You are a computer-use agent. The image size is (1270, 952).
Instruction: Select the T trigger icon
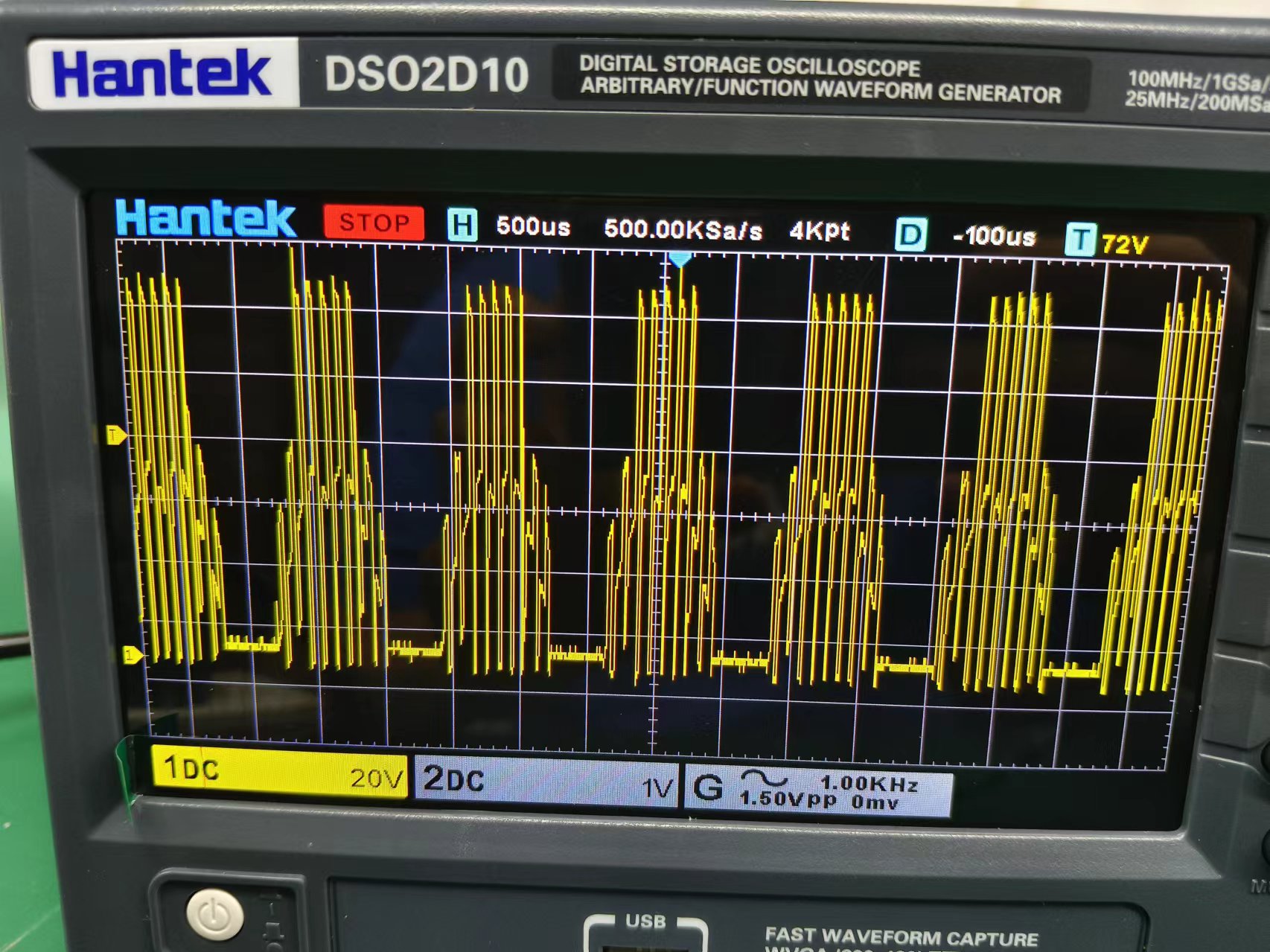[1080, 240]
